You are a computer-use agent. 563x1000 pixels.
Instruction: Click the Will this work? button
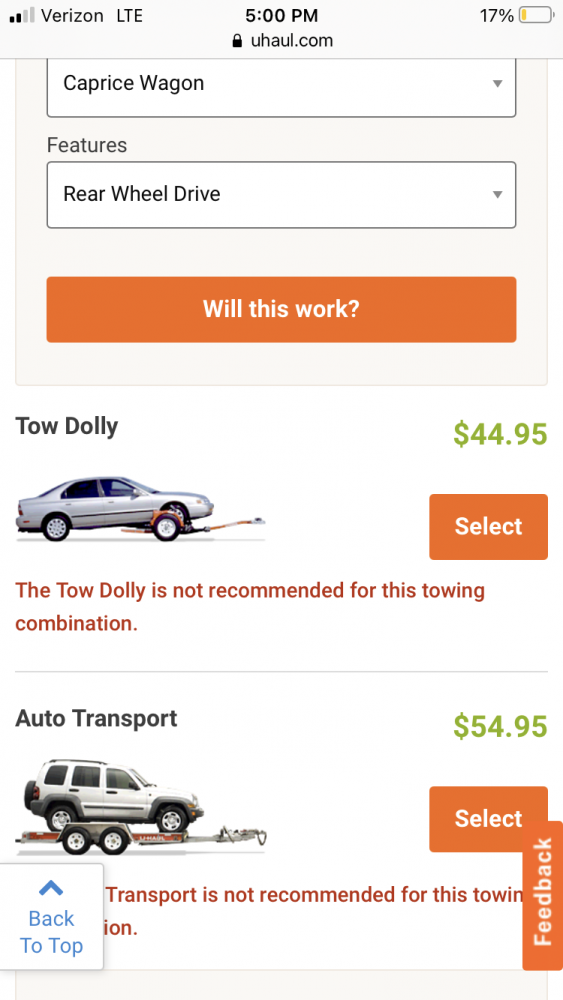(x=281, y=309)
